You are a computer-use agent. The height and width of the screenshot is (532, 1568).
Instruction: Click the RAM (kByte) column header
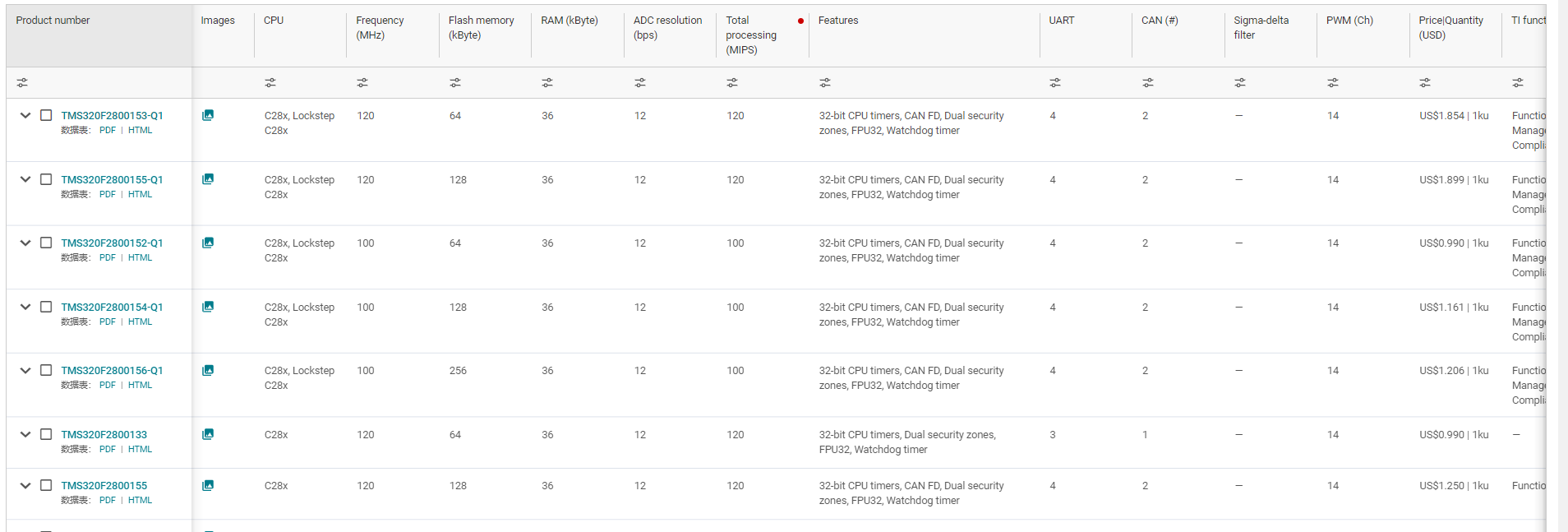(x=569, y=21)
